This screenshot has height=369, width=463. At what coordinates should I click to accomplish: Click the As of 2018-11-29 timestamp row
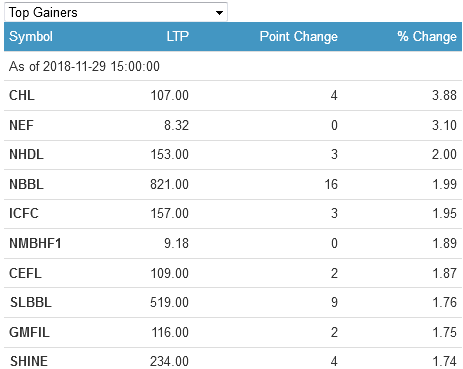233,66
